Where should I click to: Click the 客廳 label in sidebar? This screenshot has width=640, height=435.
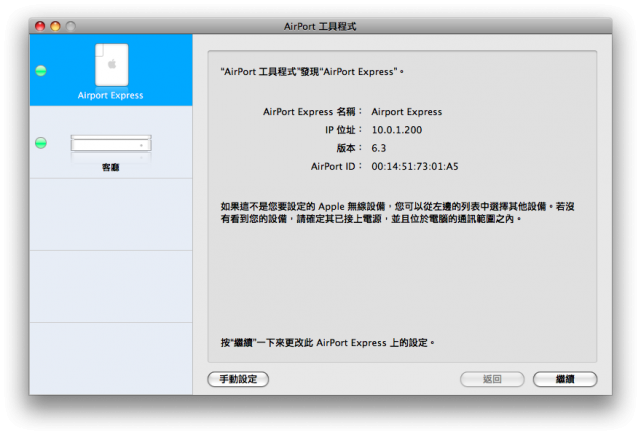[111, 167]
